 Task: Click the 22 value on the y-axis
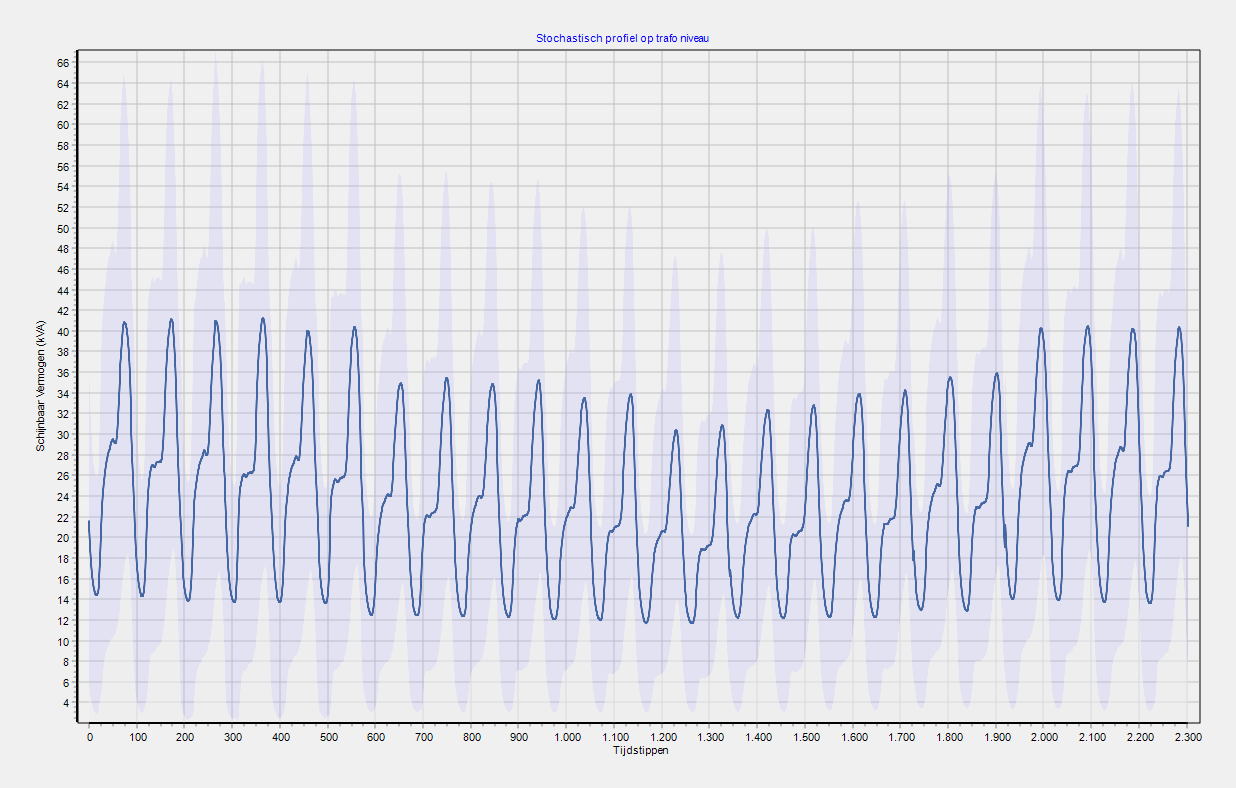click(x=62, y=518)
